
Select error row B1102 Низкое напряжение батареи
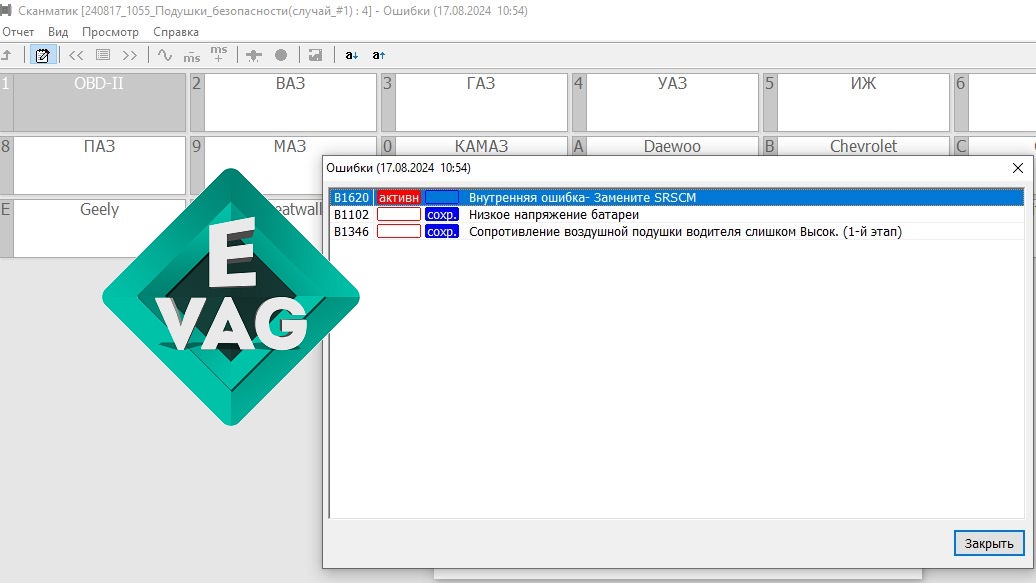click(x=677, y=214)
